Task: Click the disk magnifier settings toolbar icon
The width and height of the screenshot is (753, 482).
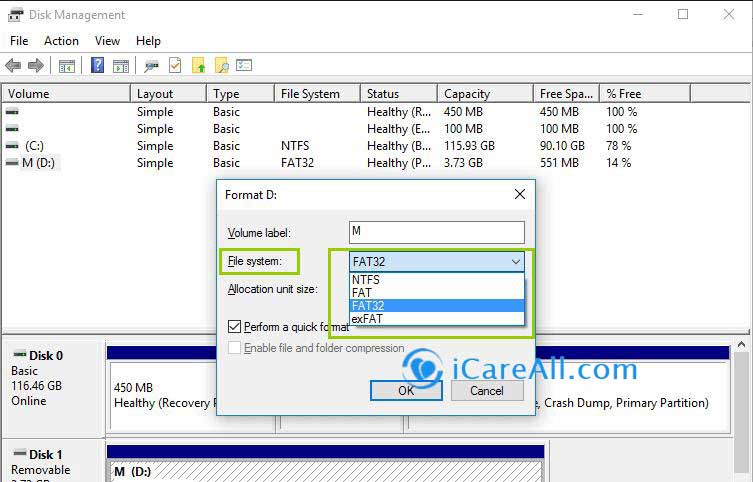Action: click(x=152, y=65)
